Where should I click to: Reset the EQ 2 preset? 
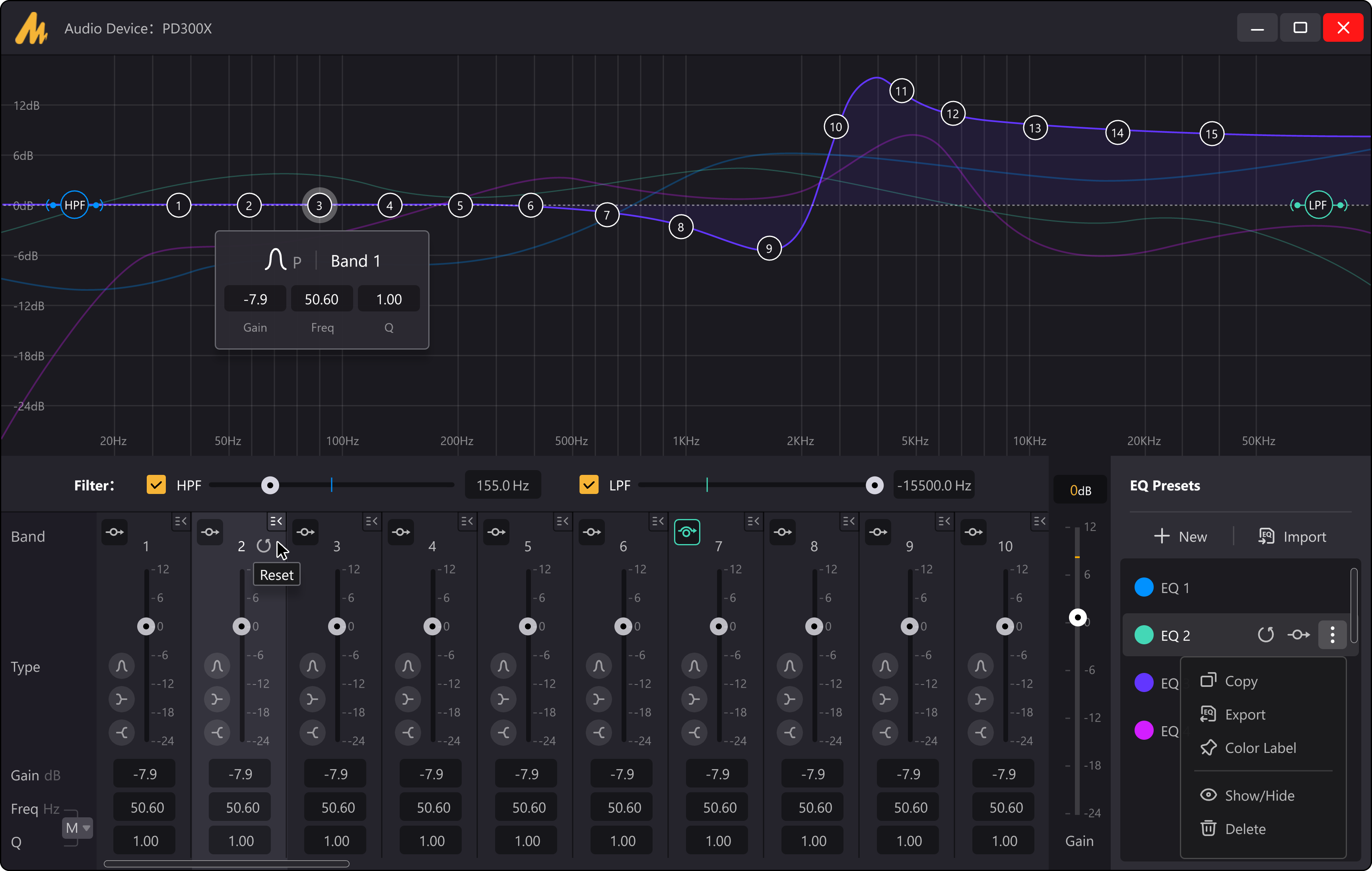click(1266, 635)
